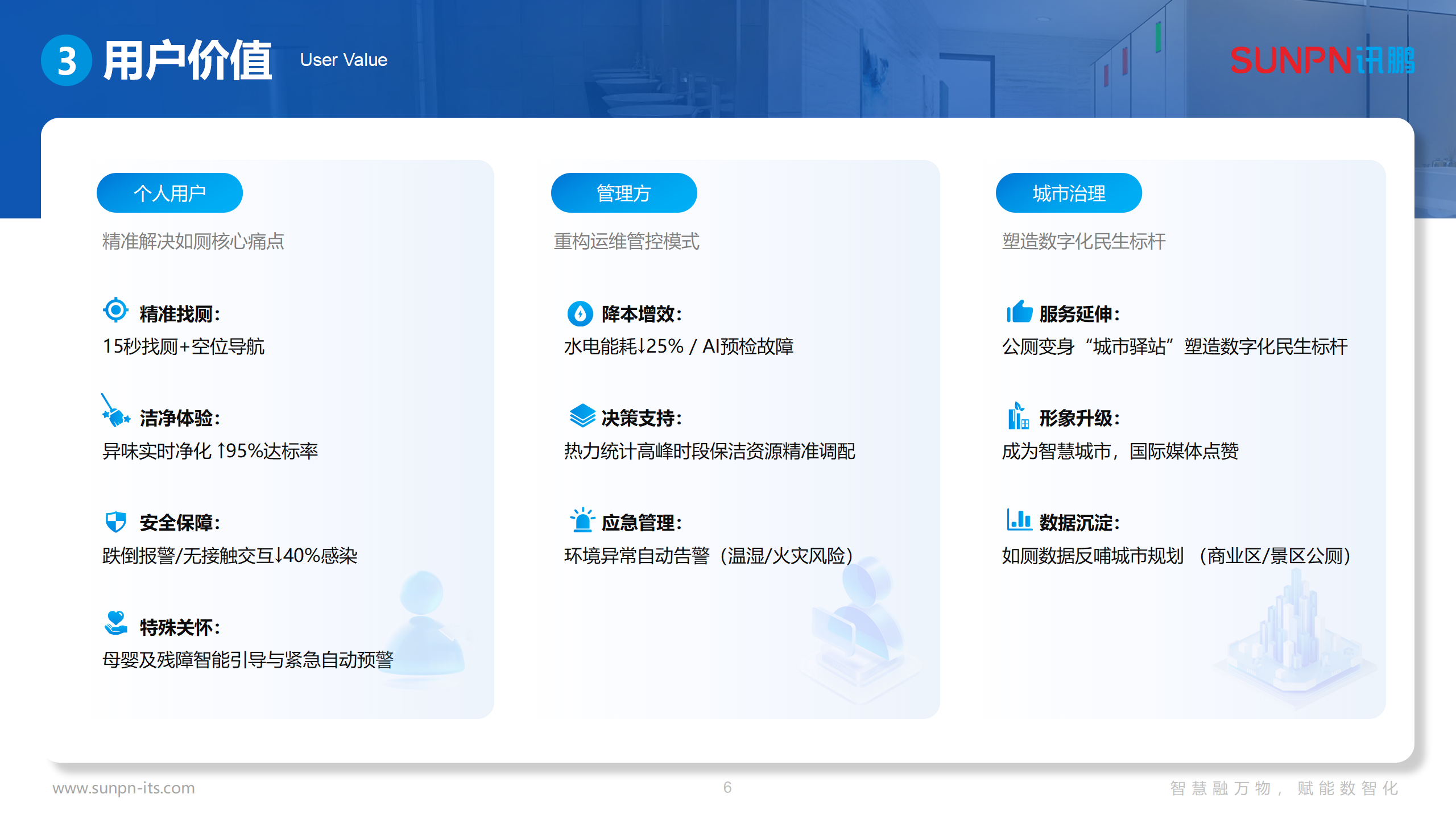Select the page number 6

[x=728, y=787]
